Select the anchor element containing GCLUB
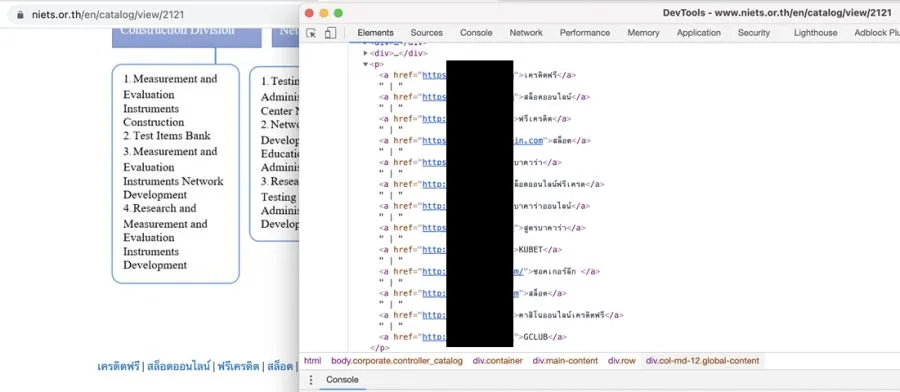This screenshot has width=900, height=392. 474,337
